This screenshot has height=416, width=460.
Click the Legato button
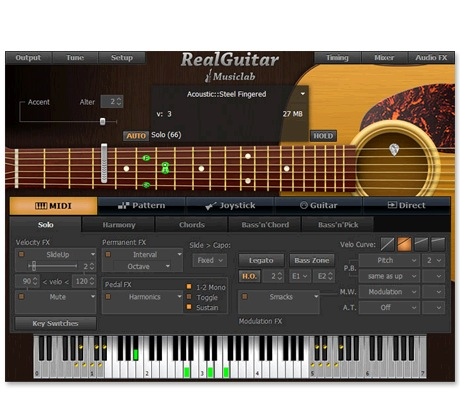point(261,260)
